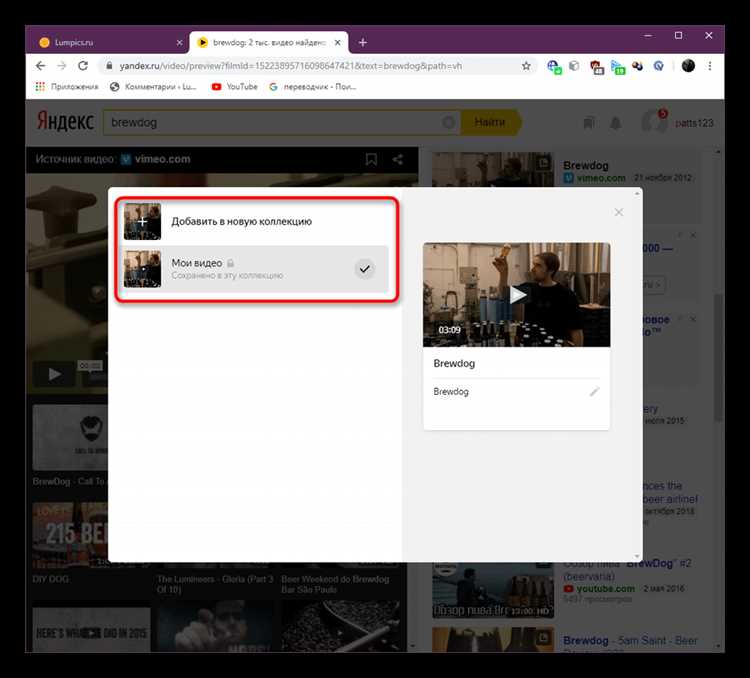Edit the Brewdog description with pencil icon
The image size is (750, 678).
[x=594, y=392]
